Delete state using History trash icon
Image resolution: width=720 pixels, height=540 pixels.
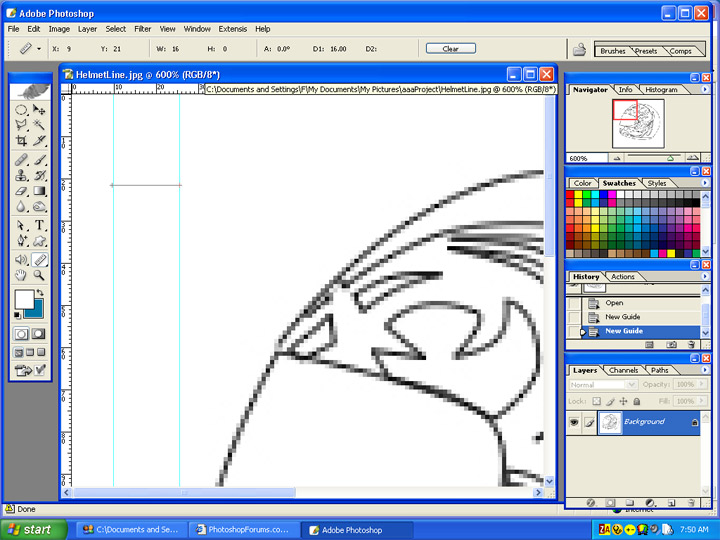tap(691, 344)
